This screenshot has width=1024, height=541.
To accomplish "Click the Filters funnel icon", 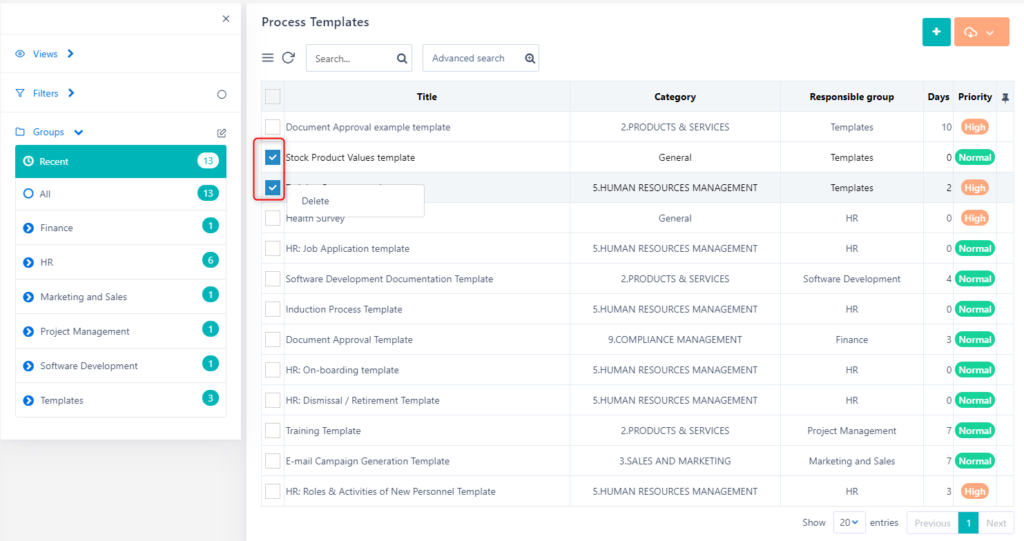I will (x=20, y=93).
